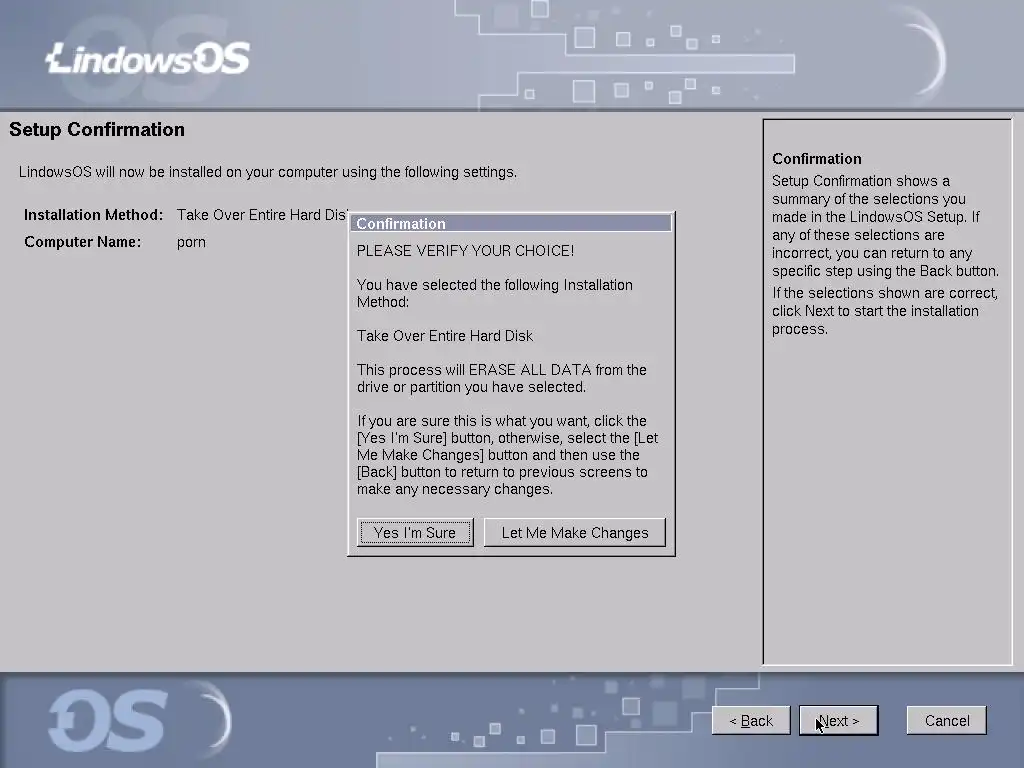1024x768 pixels.
Task: Confirm with the Yes I'm Sure button
Action: (x=415, y=532)
